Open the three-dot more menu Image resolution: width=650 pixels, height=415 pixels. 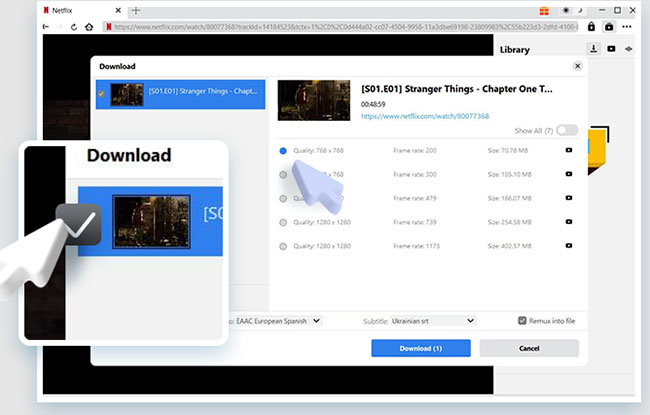pyautogui.click(x=627, y=27)
